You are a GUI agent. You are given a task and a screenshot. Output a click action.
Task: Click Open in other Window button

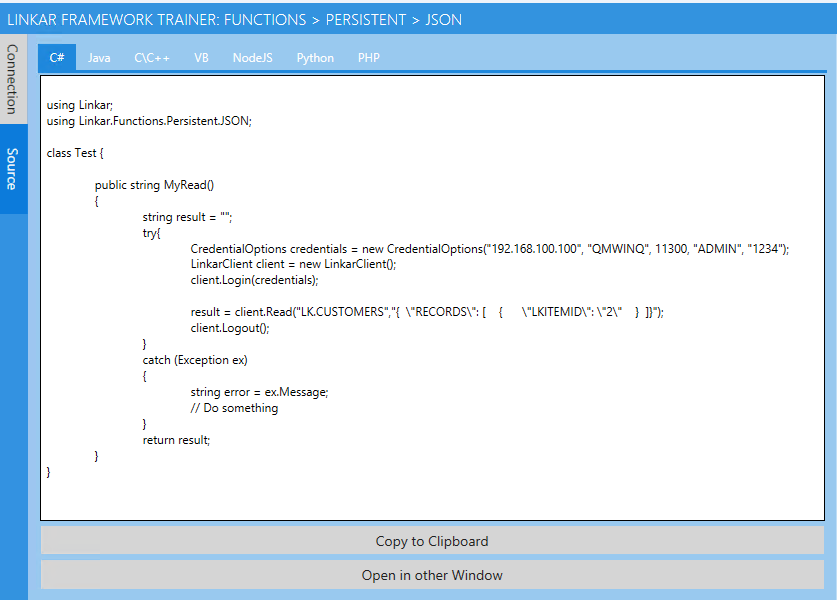click(x=432, y=575)
